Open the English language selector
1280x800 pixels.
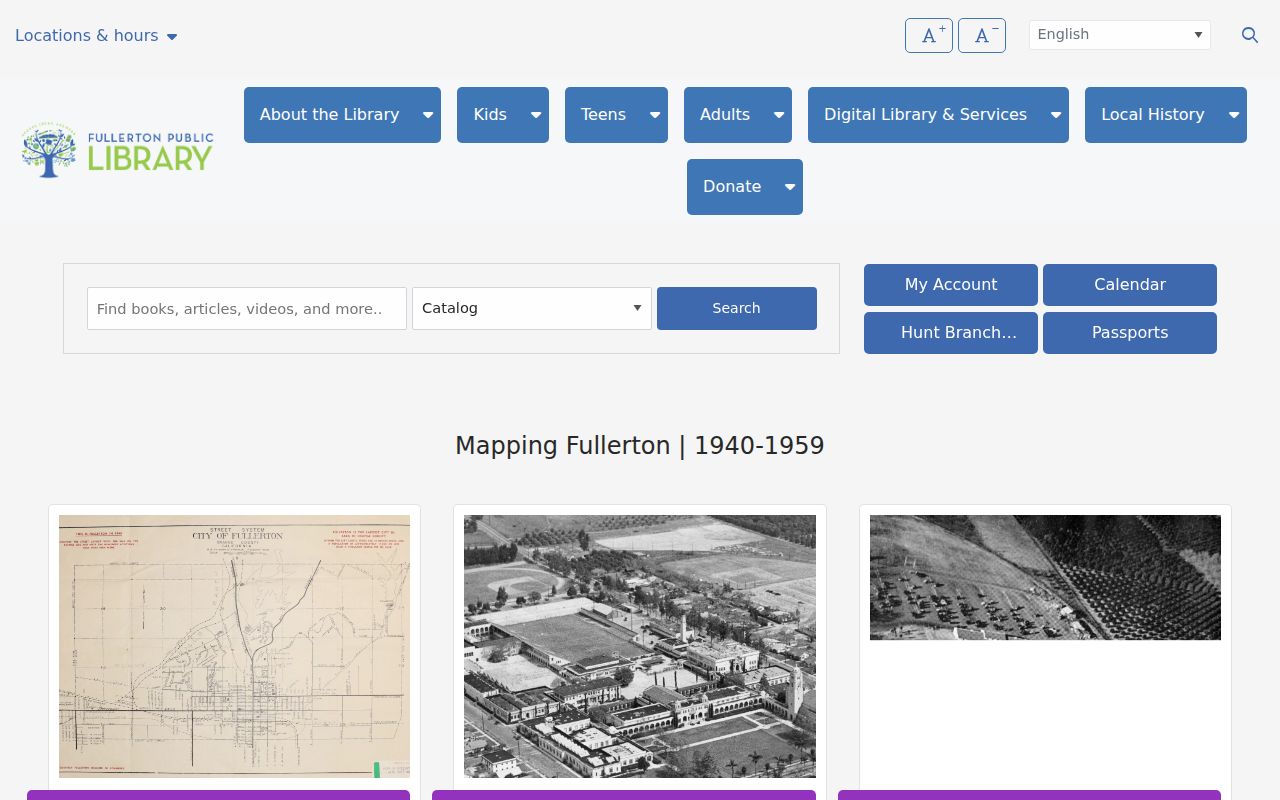[x=1120, y=35]
